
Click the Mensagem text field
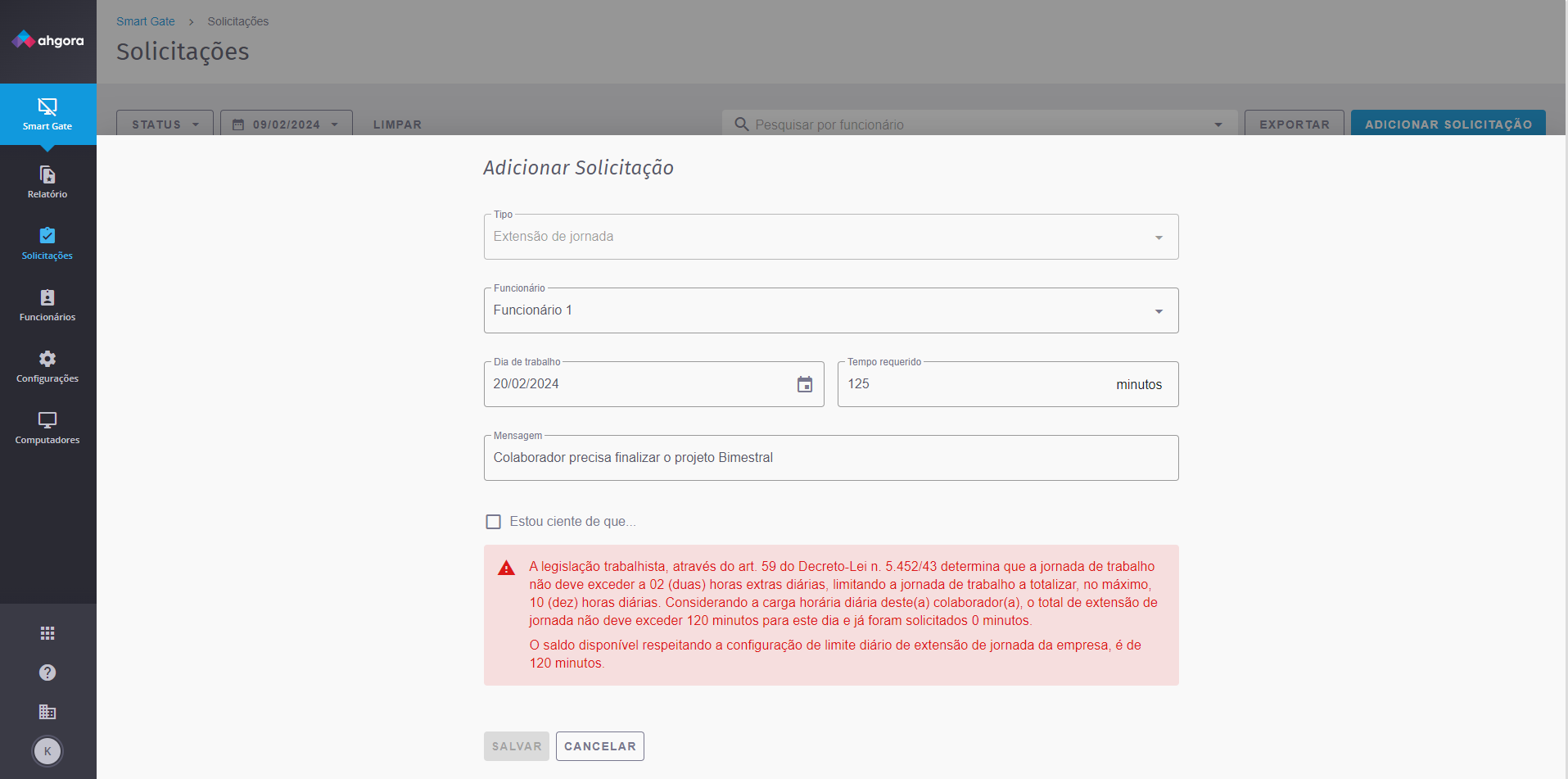(831, 458)
